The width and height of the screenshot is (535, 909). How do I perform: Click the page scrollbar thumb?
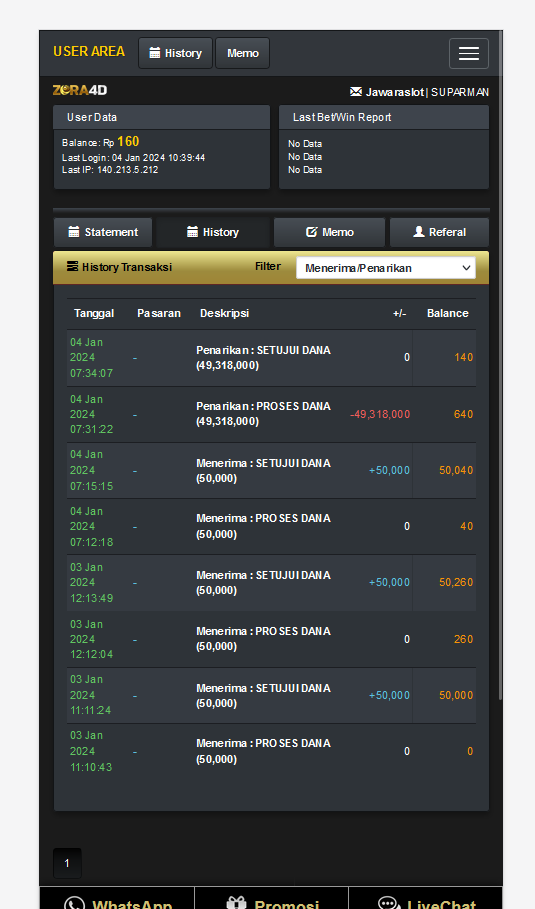pyautogui.click(x=500, y=365)
